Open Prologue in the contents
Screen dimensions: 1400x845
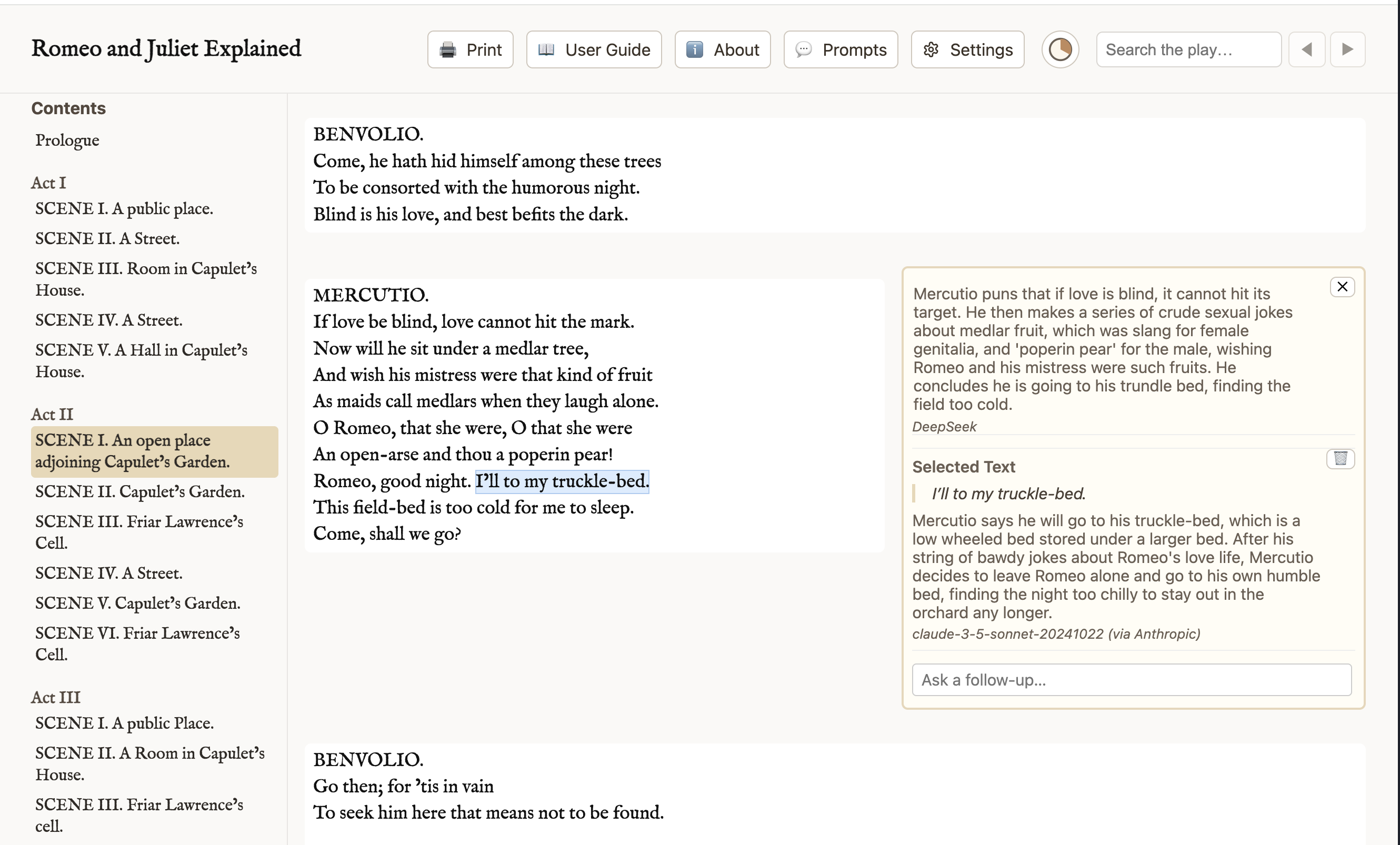pos(67,140)
